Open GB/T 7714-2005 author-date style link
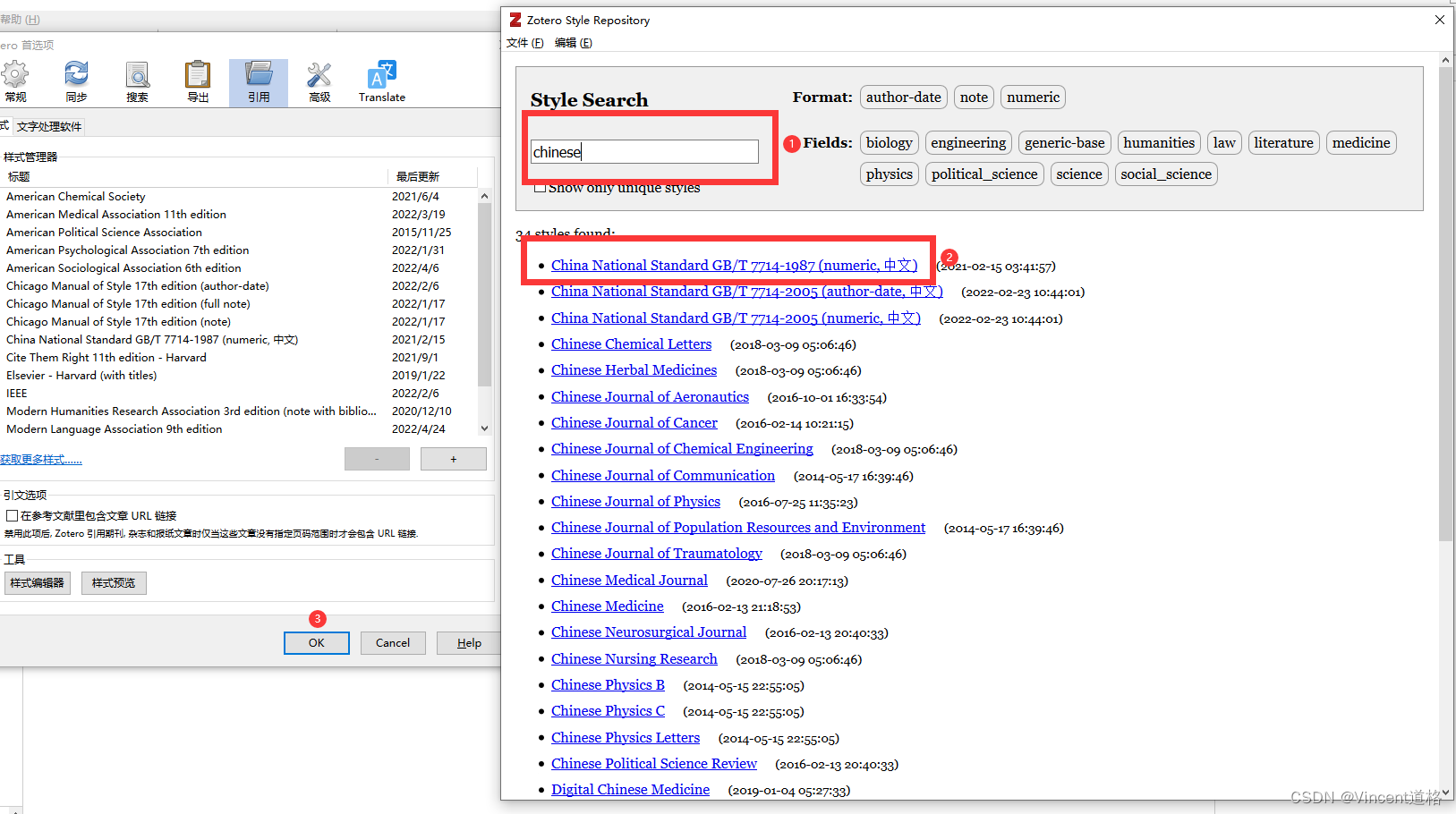1456x814 pixels. 746,292
